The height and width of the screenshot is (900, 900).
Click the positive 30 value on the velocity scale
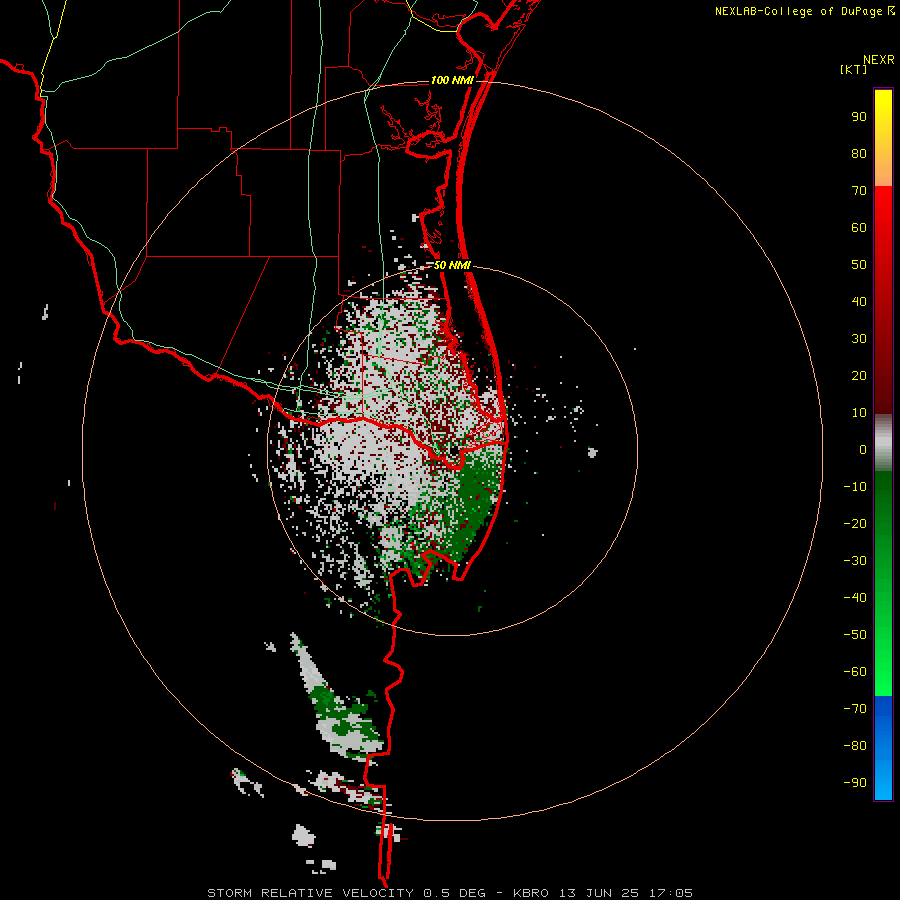859,339
